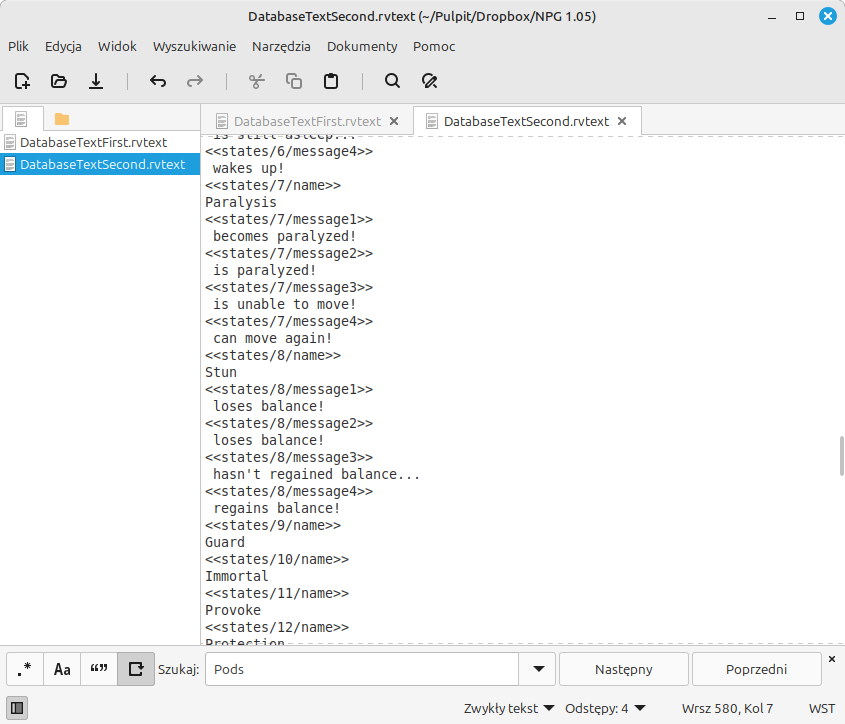Viewport: 845px width, 724px height.
Task: Toggle regular expression search option
Action: (25, 669)
